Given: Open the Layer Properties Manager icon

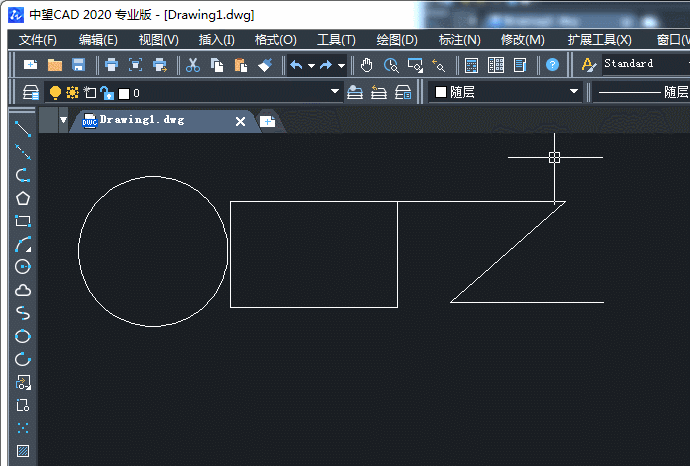Looking at the screenshot, I should pos(31,93).
